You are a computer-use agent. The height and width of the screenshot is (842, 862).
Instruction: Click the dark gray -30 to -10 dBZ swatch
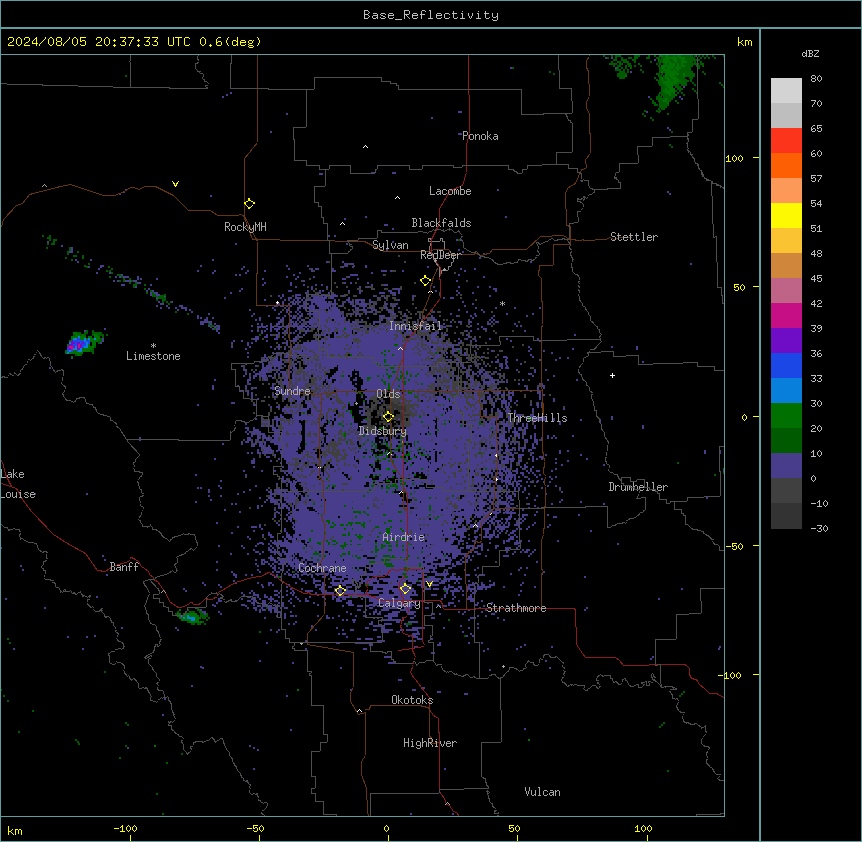pos(786,516)
